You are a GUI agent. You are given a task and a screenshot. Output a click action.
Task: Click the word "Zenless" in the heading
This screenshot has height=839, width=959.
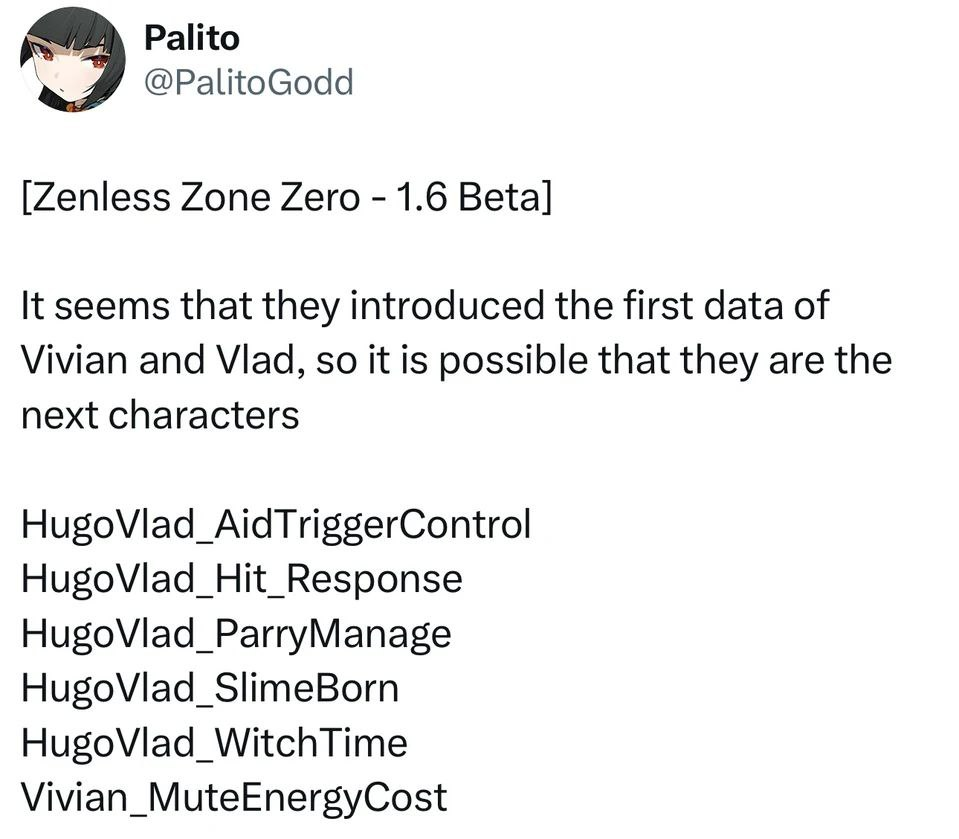[100, 198]
